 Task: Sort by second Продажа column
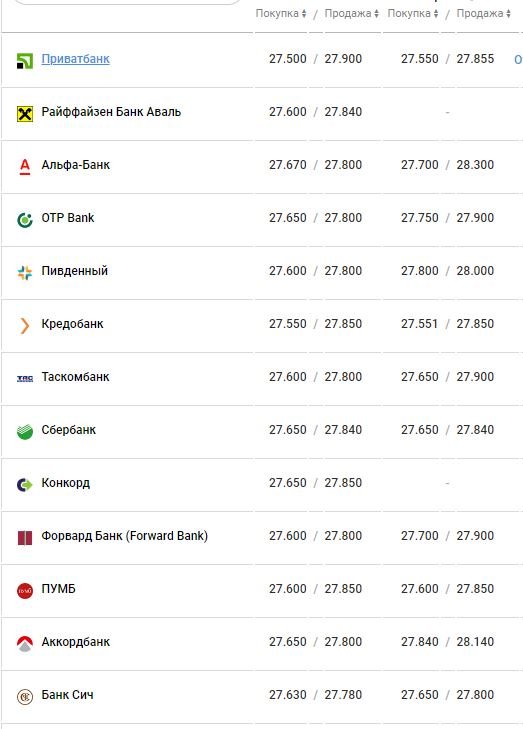coord(483,13)
